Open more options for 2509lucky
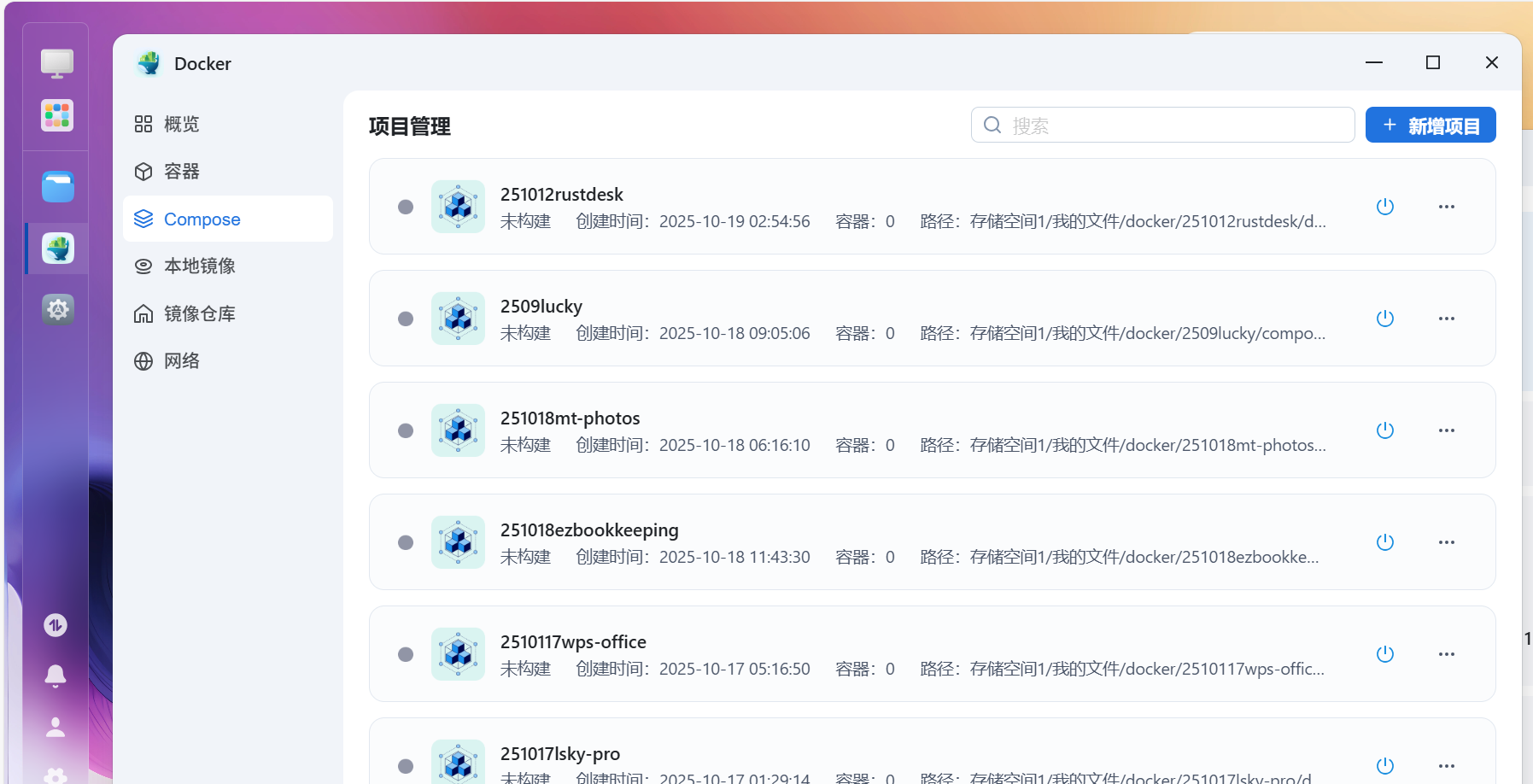1533x784 pixels. [x=1447, y=319]
